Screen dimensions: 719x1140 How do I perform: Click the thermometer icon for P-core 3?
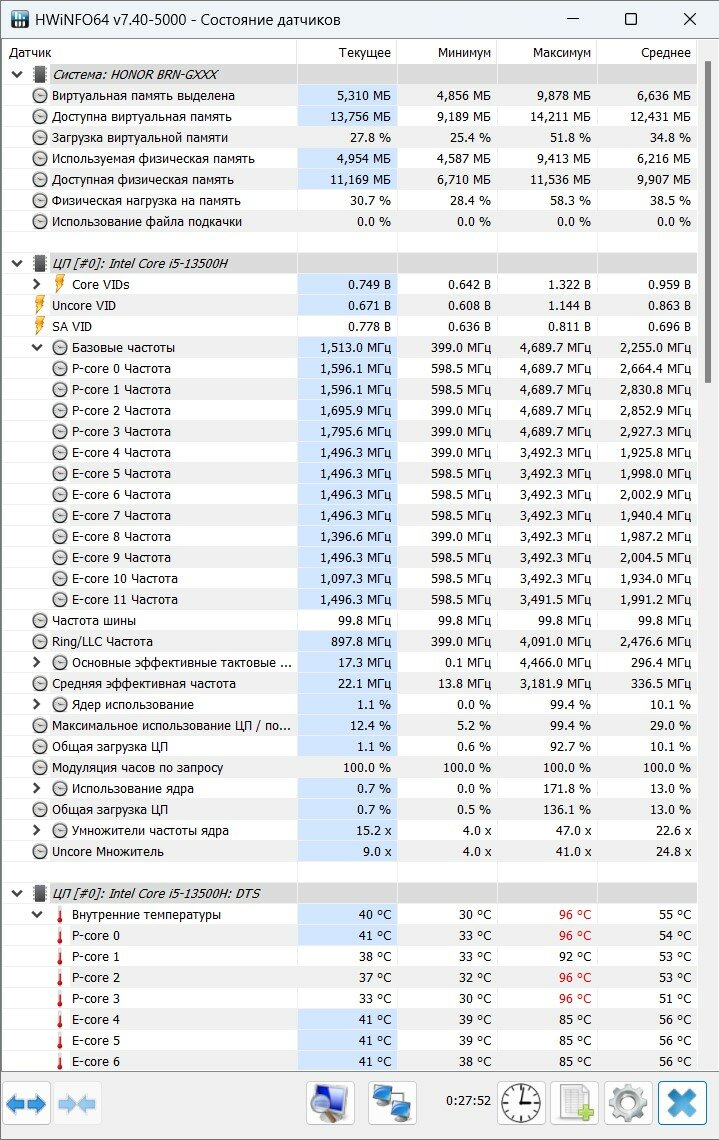click(x=60, y=999)
